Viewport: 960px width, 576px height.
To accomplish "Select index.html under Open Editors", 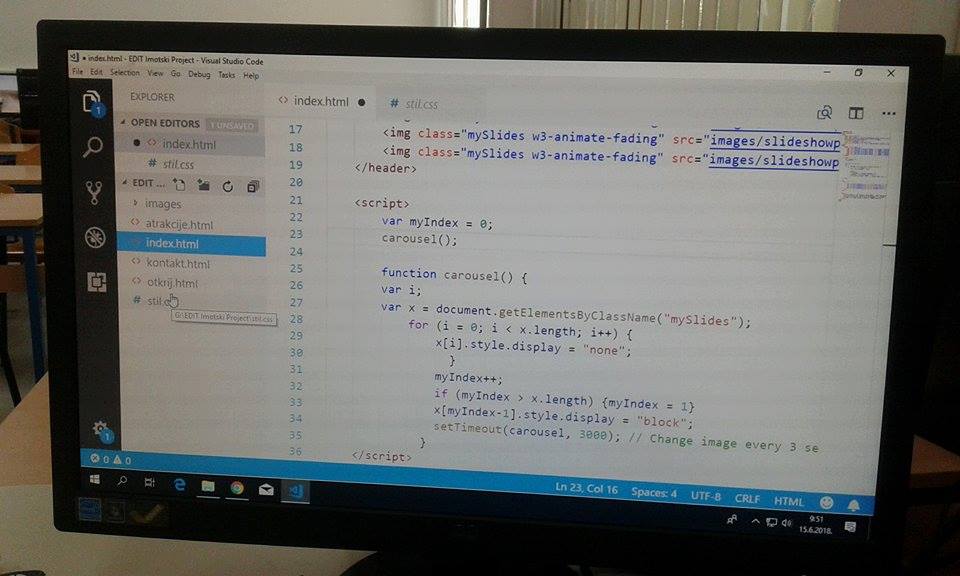I will tap(191, 144).
